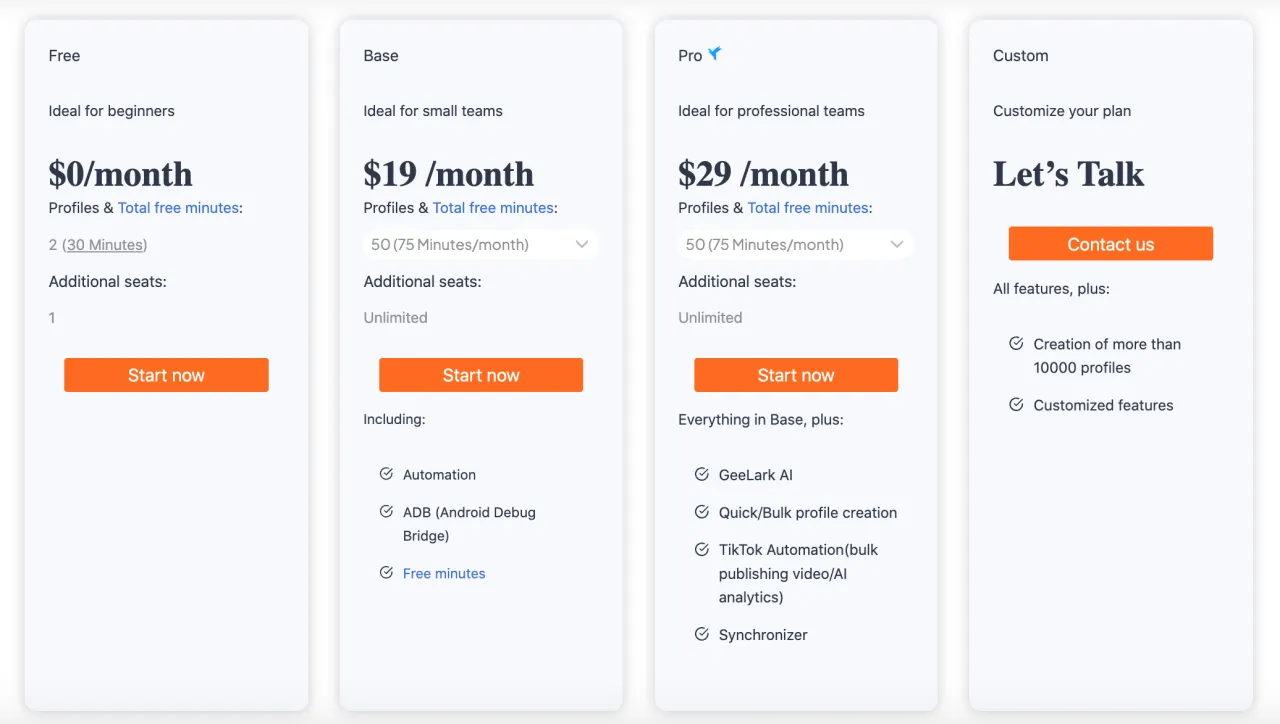Click the checkmark beside Creation of more than 10000 profiles

click(1016, 343)
